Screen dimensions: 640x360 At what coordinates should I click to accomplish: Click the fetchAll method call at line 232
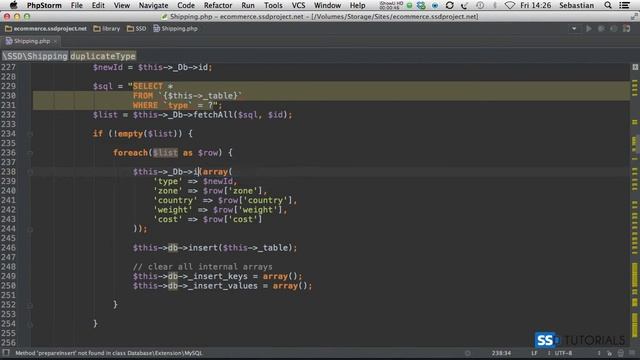click(213, 115)
